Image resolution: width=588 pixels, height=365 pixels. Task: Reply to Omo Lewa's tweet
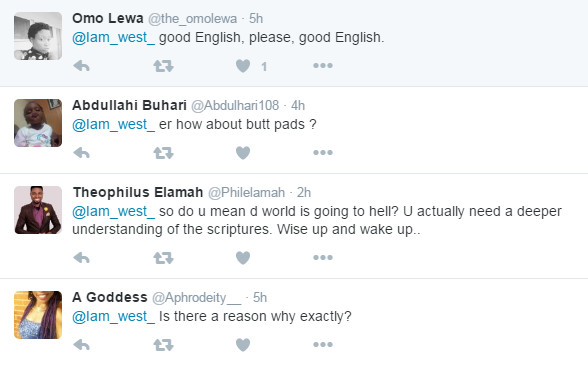coord(81,66)
